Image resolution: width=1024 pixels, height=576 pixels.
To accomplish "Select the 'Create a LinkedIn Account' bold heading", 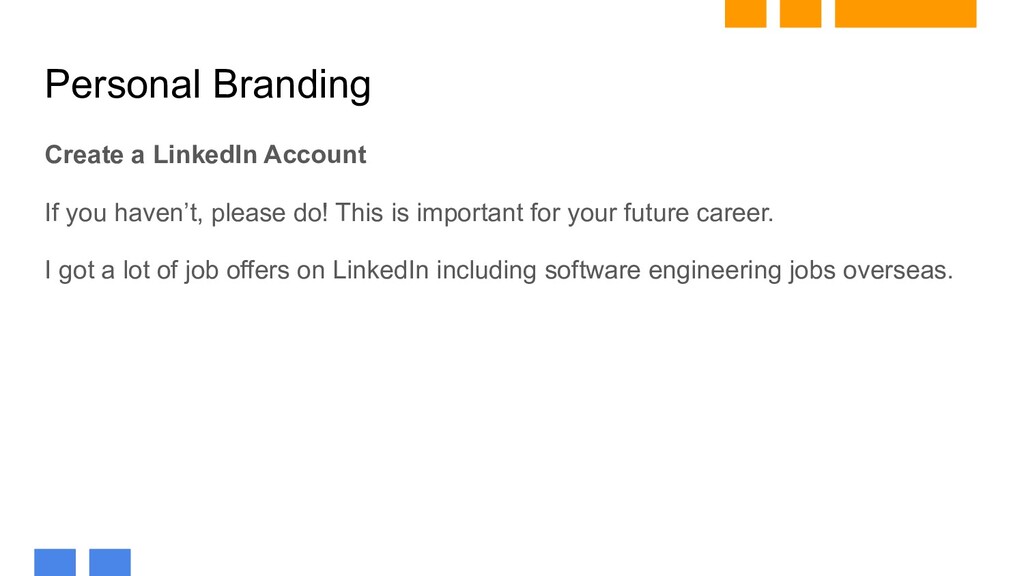I will tap(205, 155).
